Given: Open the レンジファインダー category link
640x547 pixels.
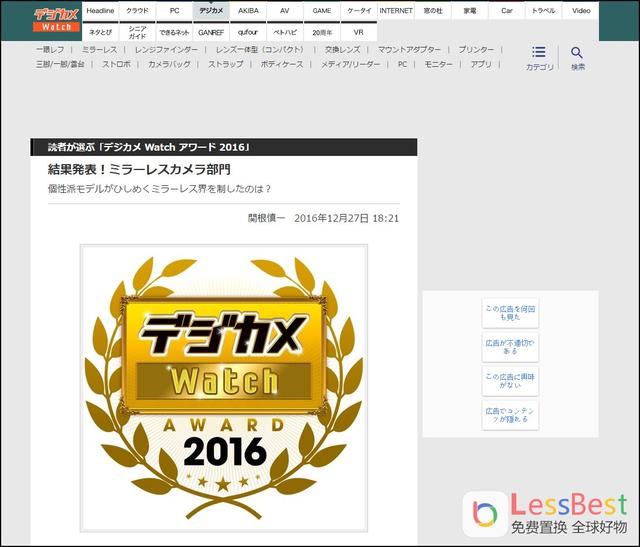Looking at the screenshot, I should click(166, 50).
